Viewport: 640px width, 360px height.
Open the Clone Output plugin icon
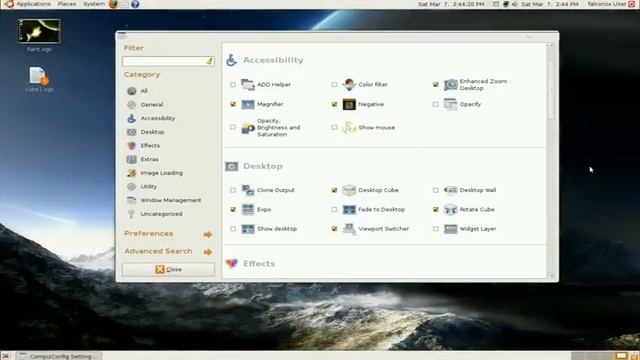click(x=248, y=190)
